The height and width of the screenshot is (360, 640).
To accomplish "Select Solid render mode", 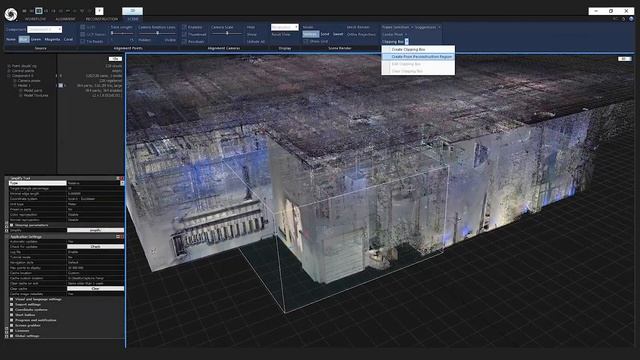I will [325, 34].
